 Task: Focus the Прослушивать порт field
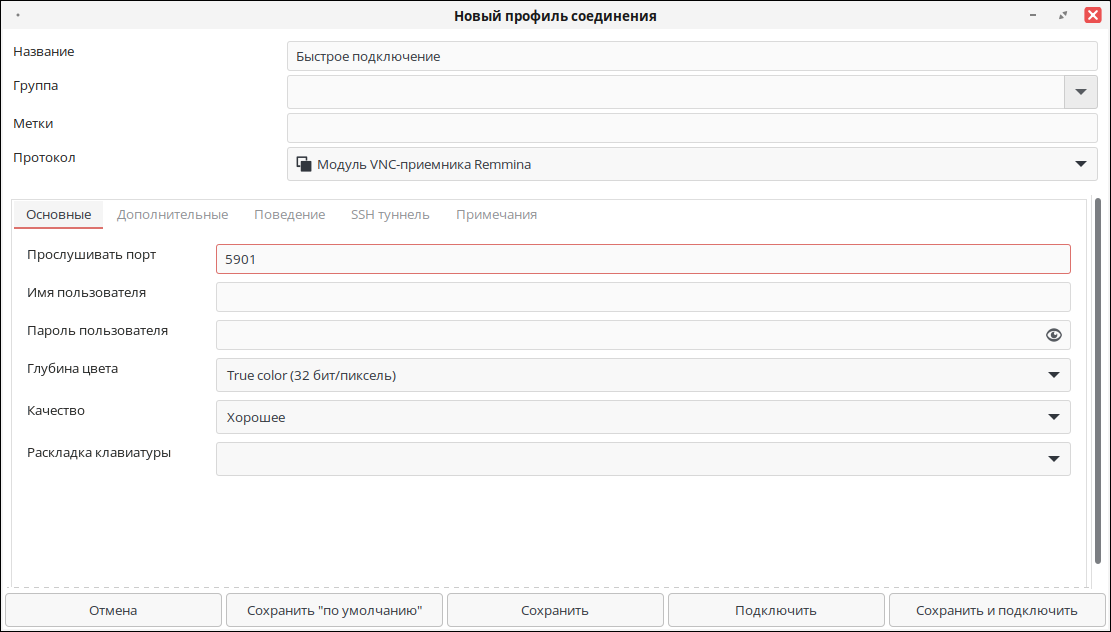[x=642, y=259]
